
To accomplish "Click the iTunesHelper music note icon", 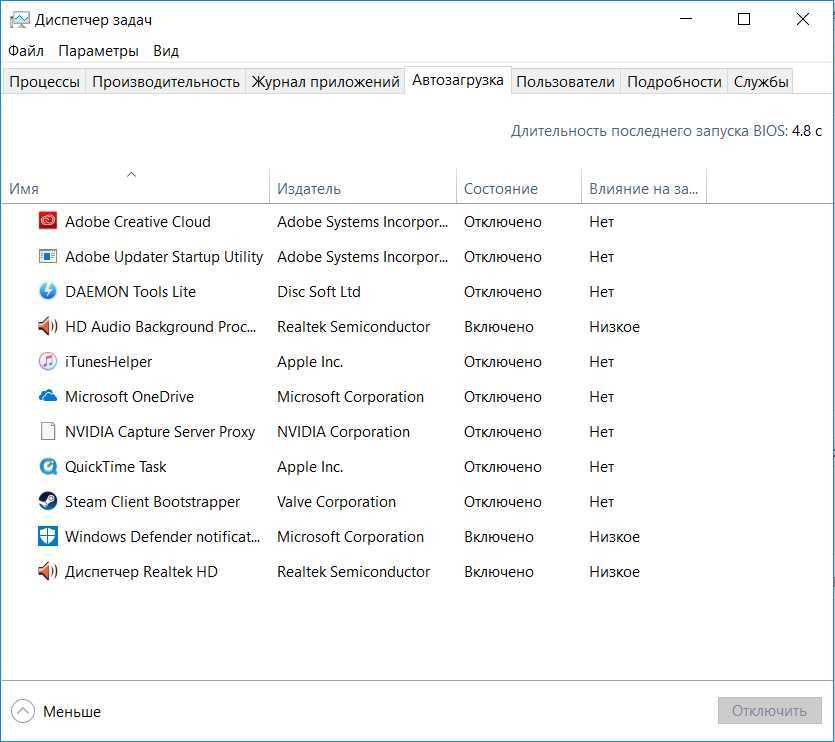I will pyautogui.click(x=48, y=361).
